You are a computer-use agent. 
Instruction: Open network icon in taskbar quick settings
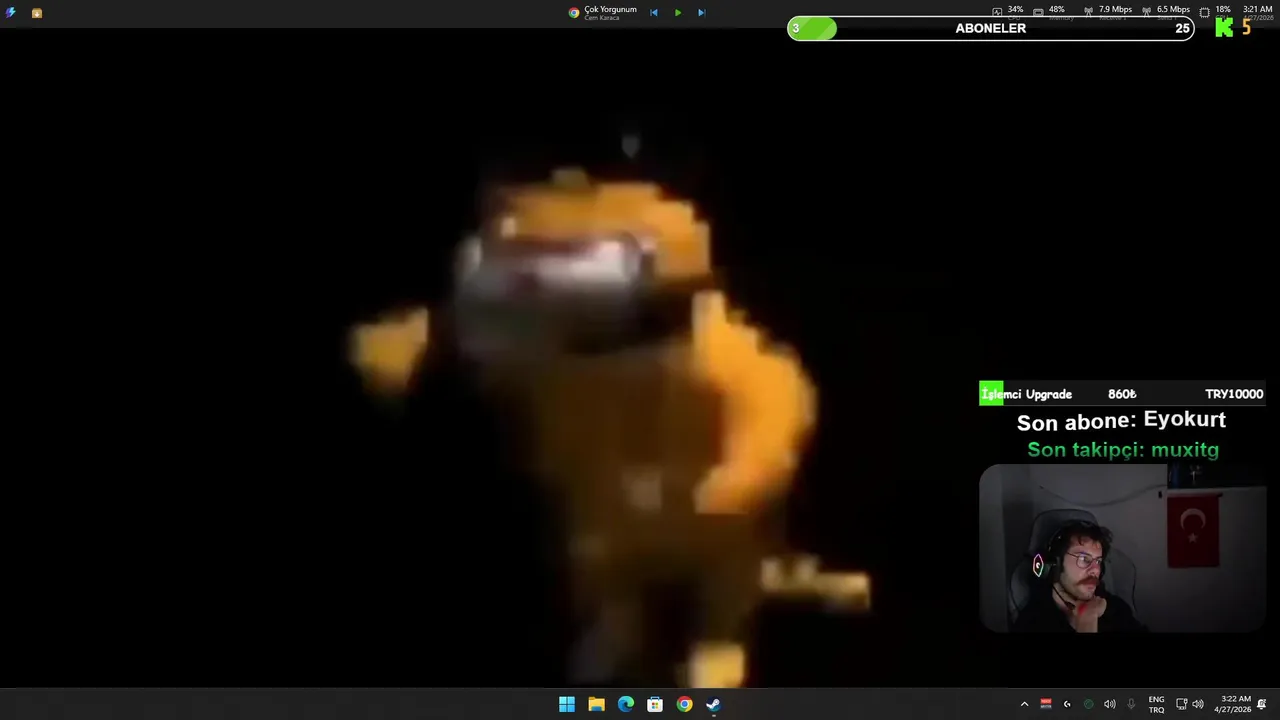click(1181, 704)
